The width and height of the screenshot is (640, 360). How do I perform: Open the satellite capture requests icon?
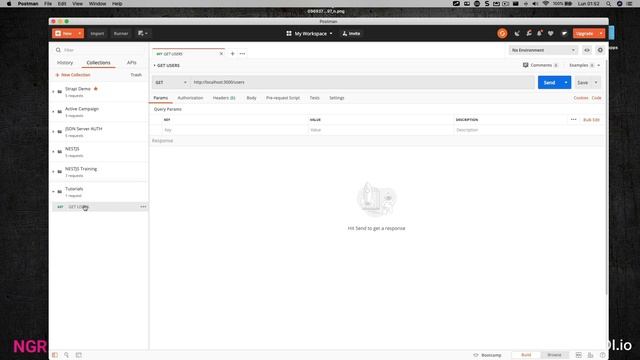click(x=517, y=33)
